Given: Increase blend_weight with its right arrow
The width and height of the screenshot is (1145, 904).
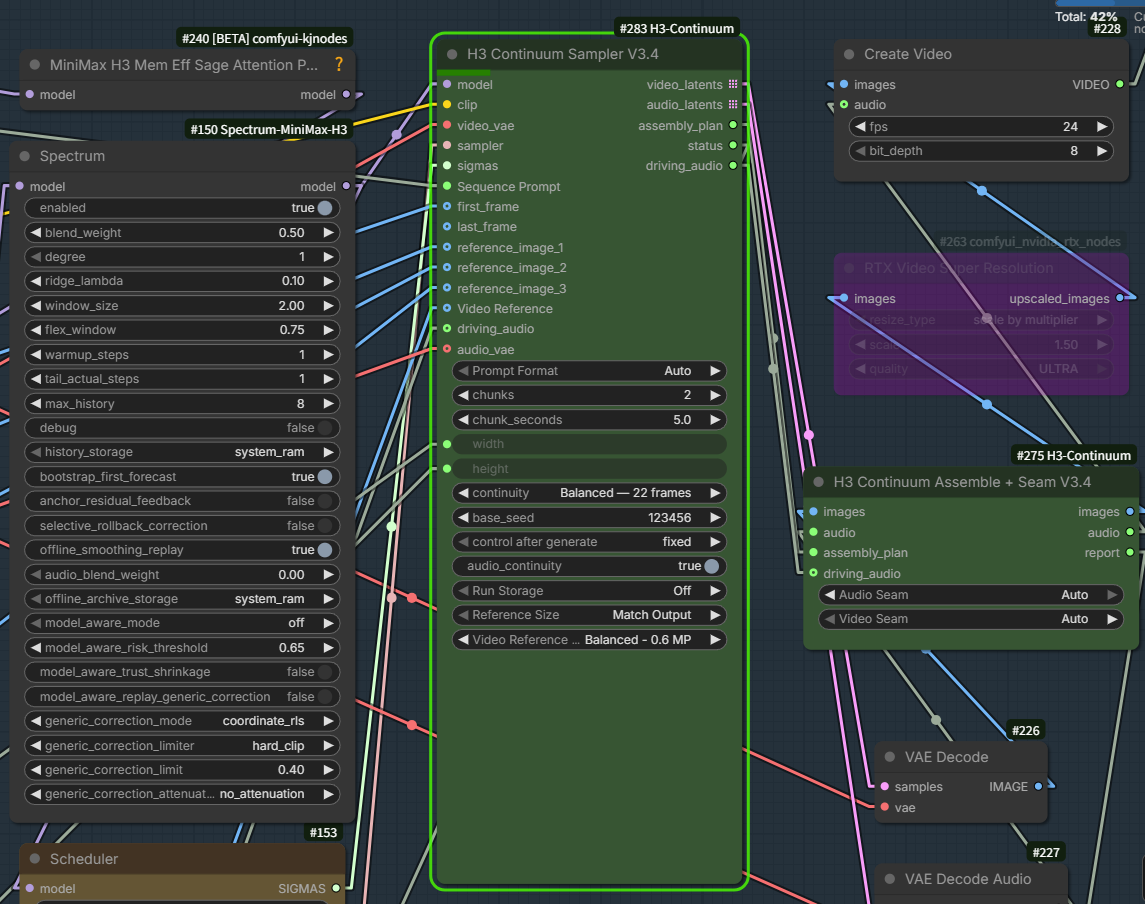Looking at the screenshot, I should [329, 233].
